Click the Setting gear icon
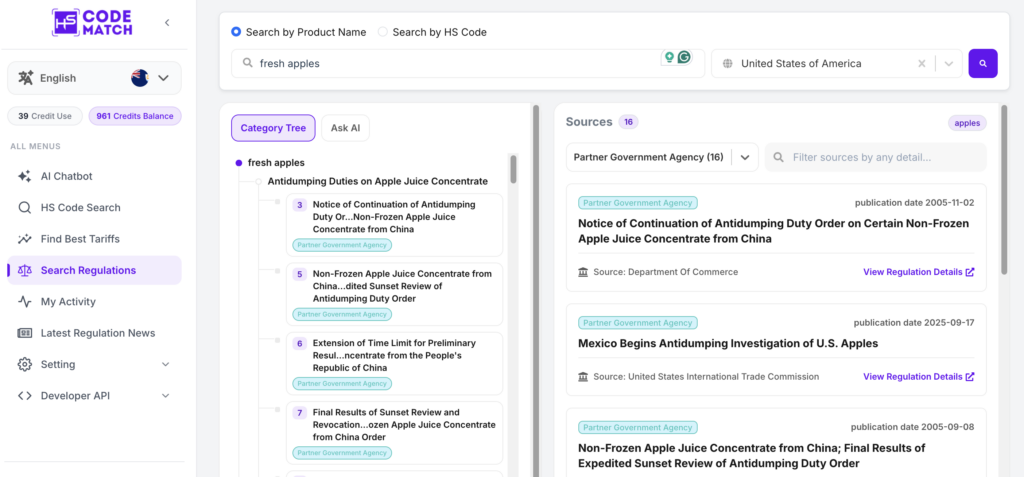 click(x=24, y=365)
